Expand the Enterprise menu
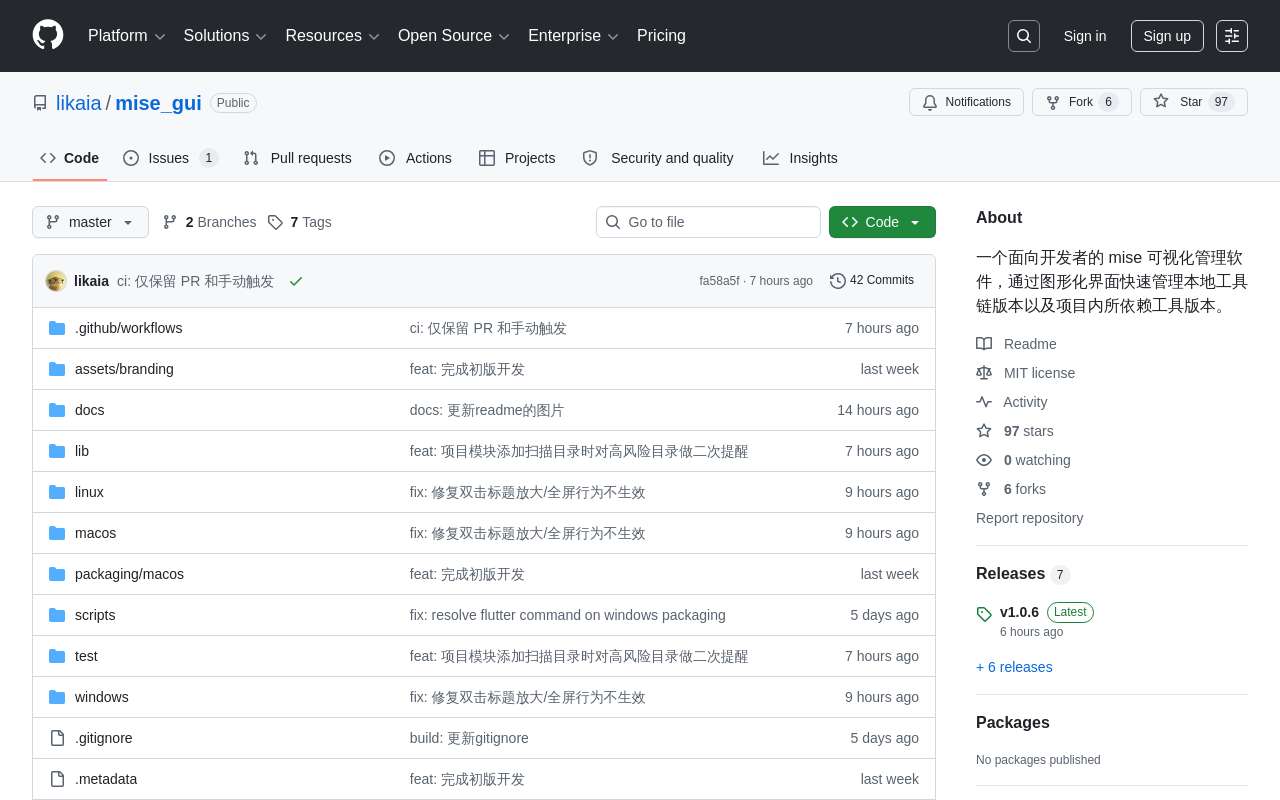The width and height of the screenshot is (1280, 800). [x=573, y=36]
